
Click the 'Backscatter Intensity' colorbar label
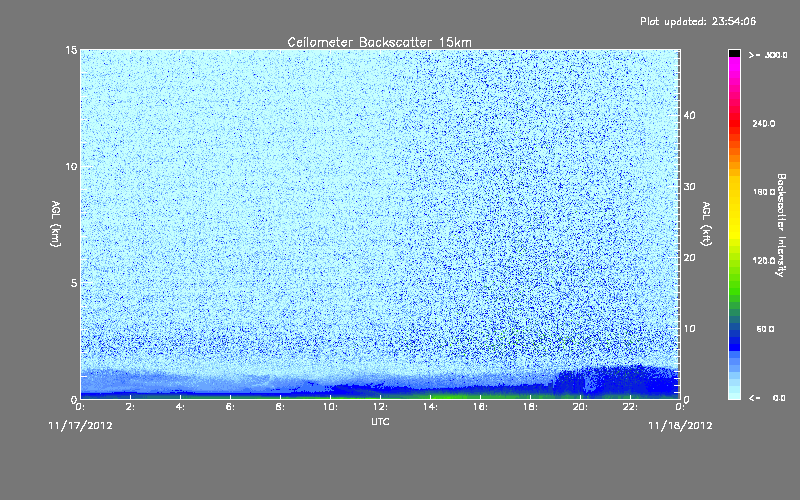click(x=781, y=225)
